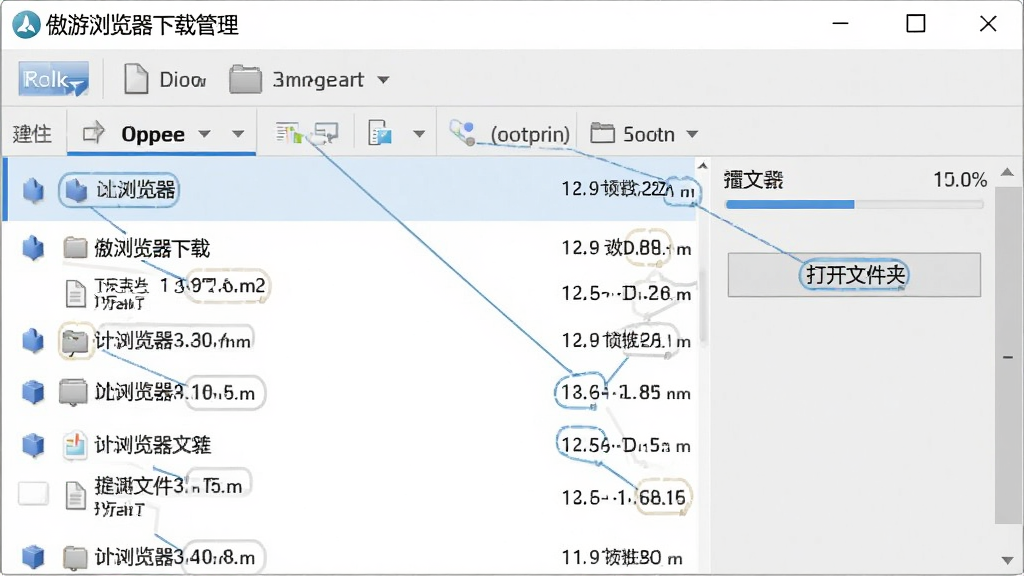Click the folder icon on the 浏览器3.40 row
The width and height of the screenshot is (1024, 576).
click(x=75, y=557)
